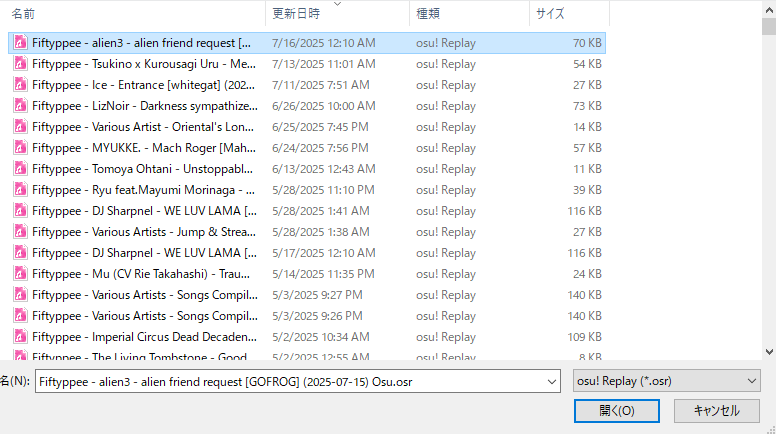776x434 pixels.
Task: Click the file icon for MYUKKE. - Mach Roger
Action: (20, 148)
